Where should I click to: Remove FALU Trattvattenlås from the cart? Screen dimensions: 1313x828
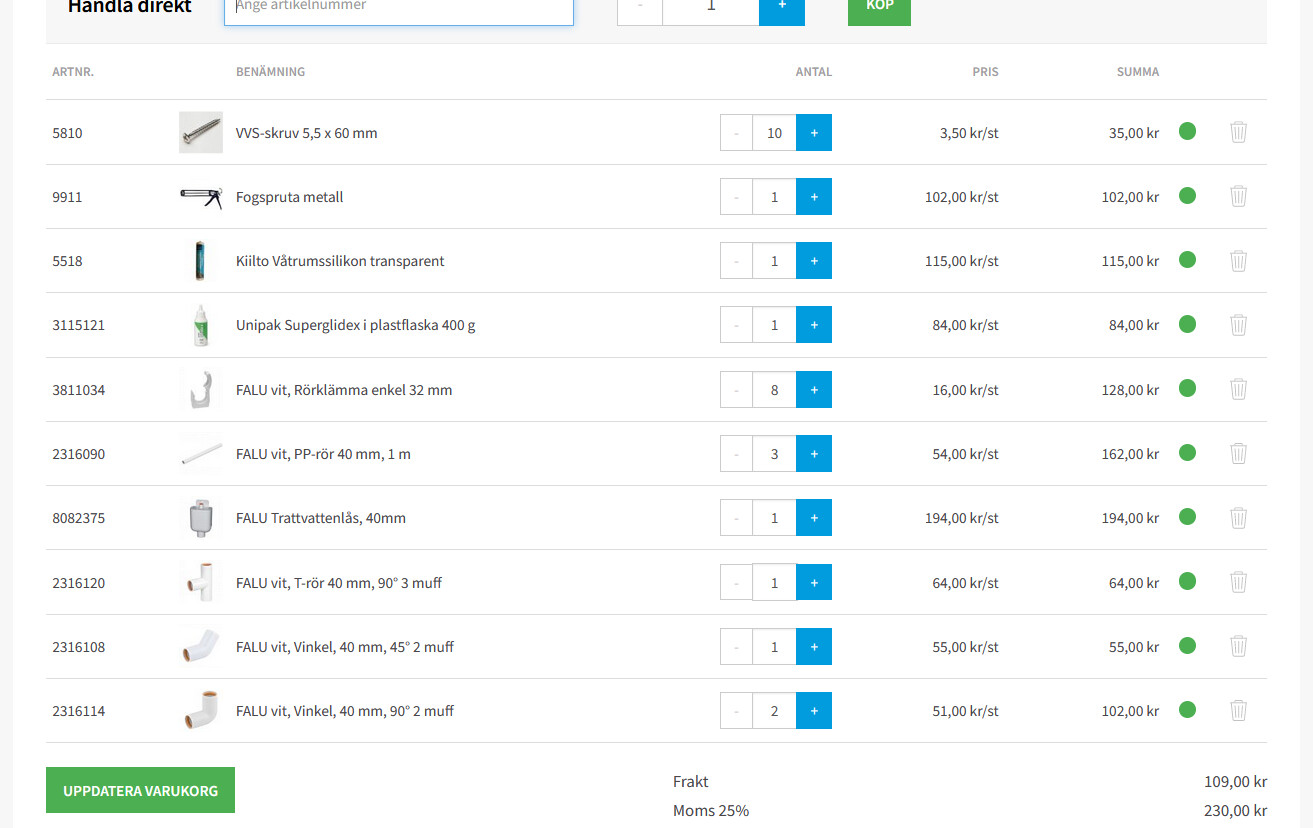click(x=1238, y=518)
